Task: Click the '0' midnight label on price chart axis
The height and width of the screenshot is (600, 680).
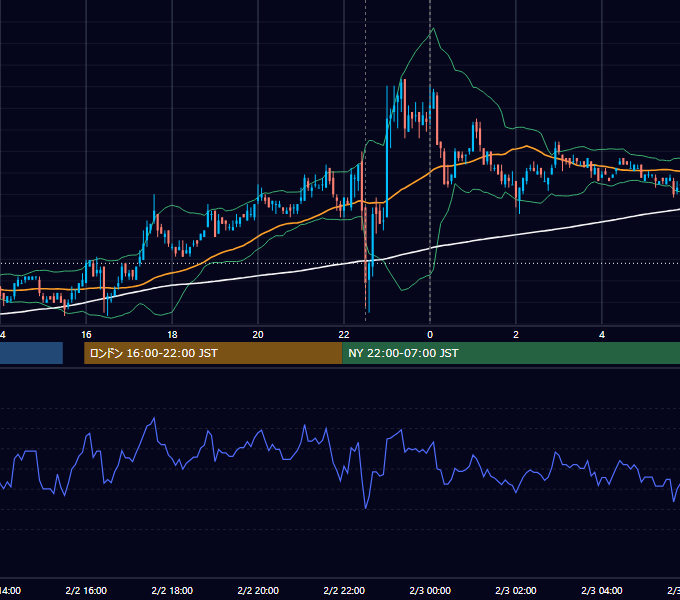Action: click(x=430, y=335)
